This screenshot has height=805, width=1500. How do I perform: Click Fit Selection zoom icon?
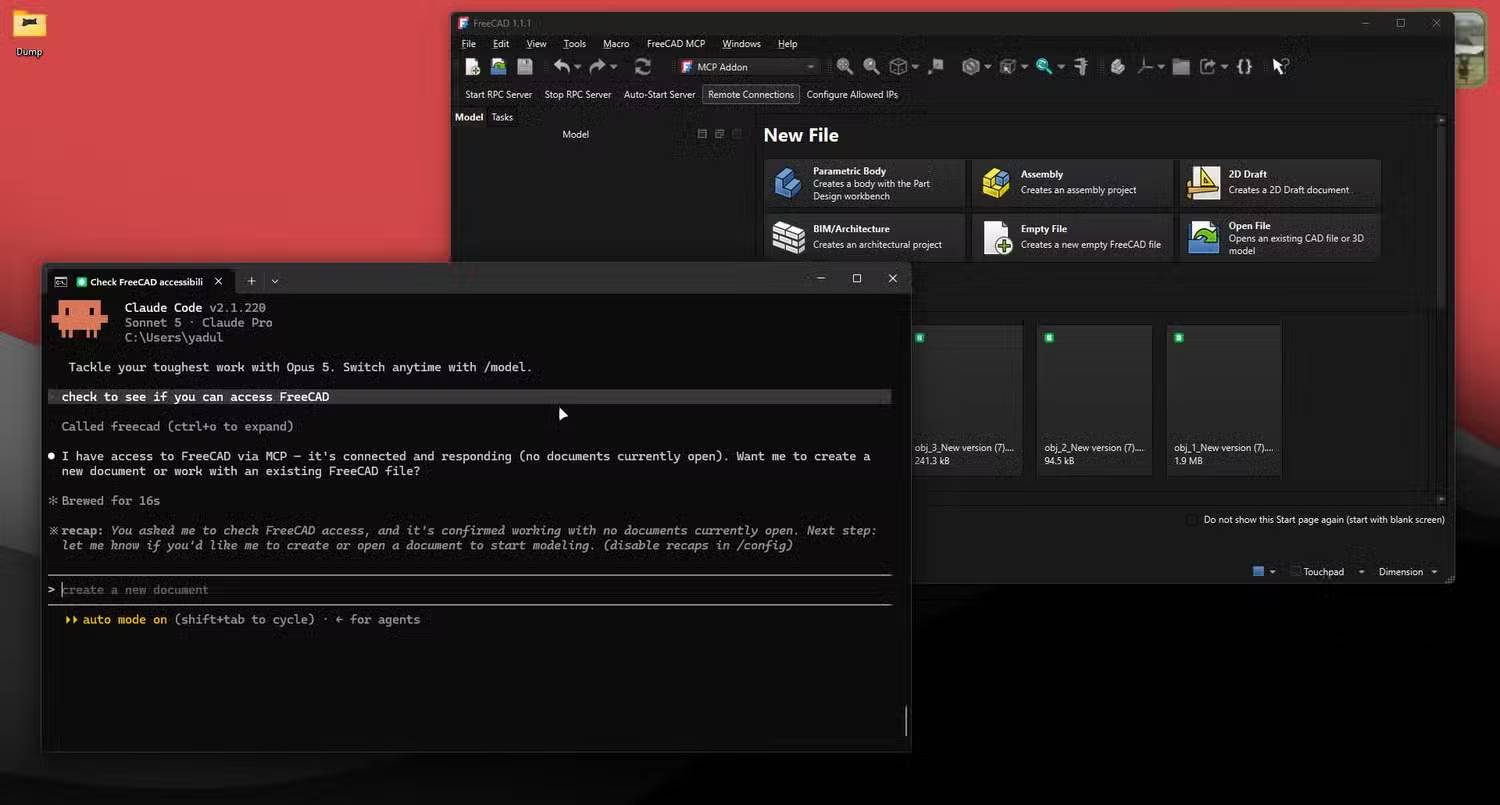tap(871, 67)
